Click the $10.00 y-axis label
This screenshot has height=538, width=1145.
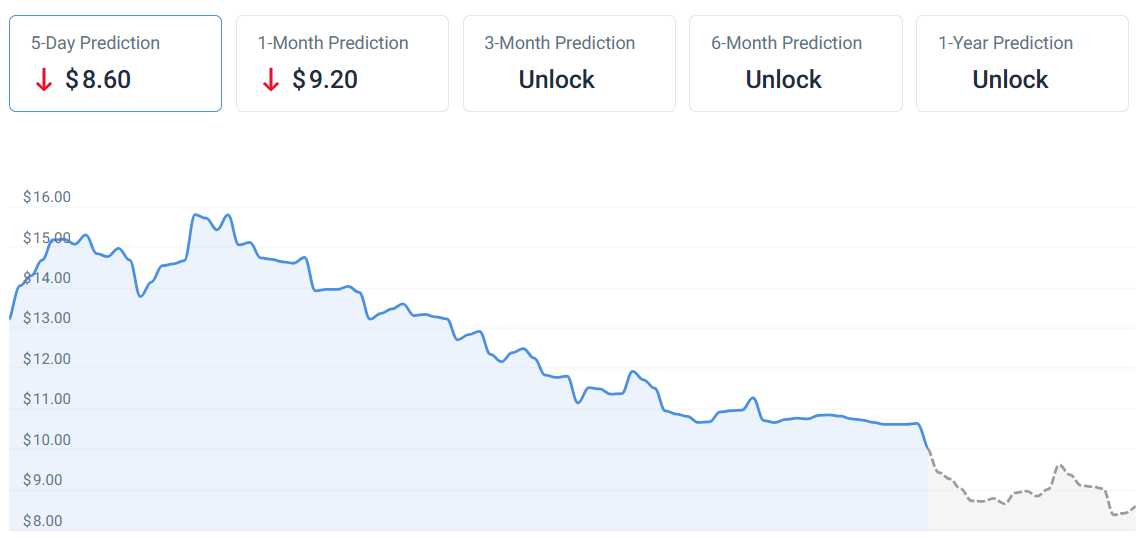click(47, 440)
